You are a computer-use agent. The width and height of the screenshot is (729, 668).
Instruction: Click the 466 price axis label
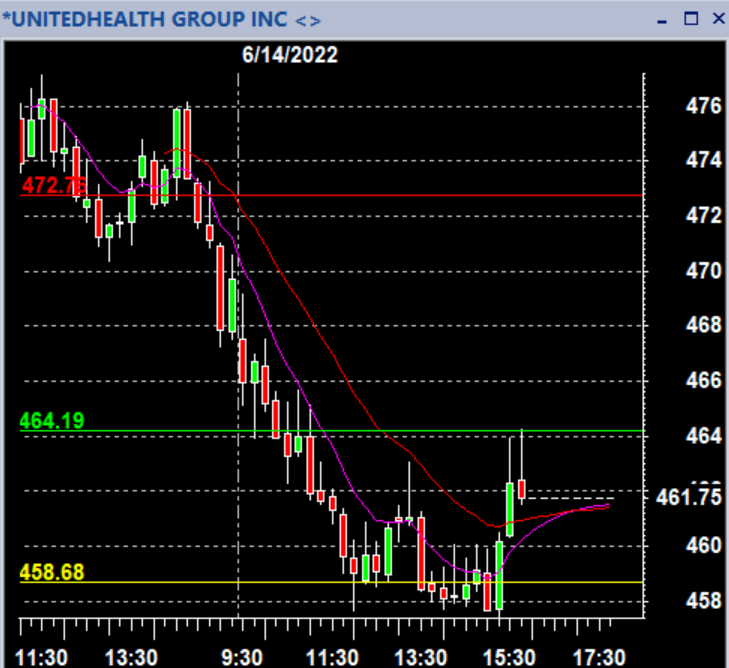tap(703, 380)
